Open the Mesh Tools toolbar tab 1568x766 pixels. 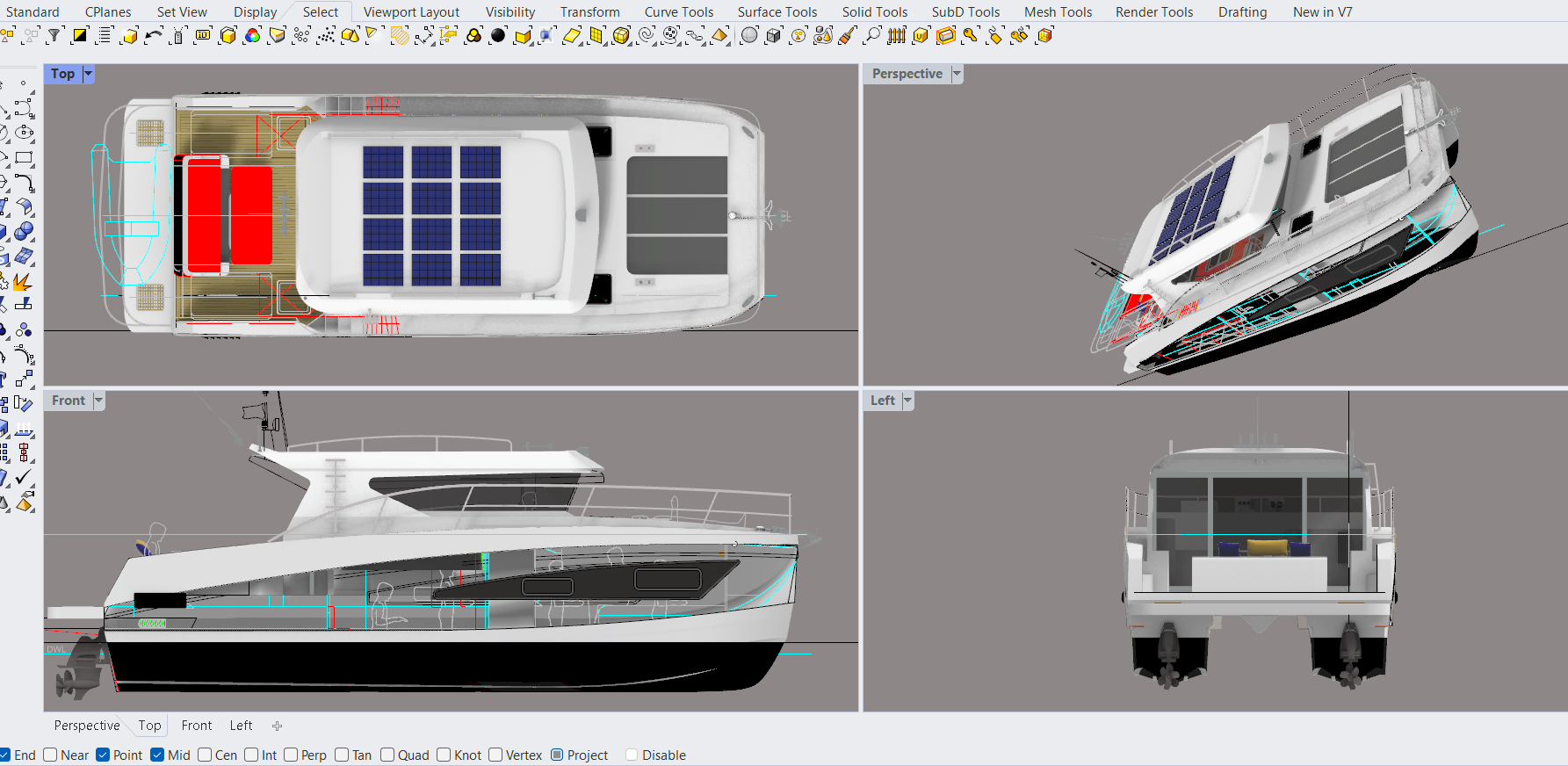point(1058,12)
